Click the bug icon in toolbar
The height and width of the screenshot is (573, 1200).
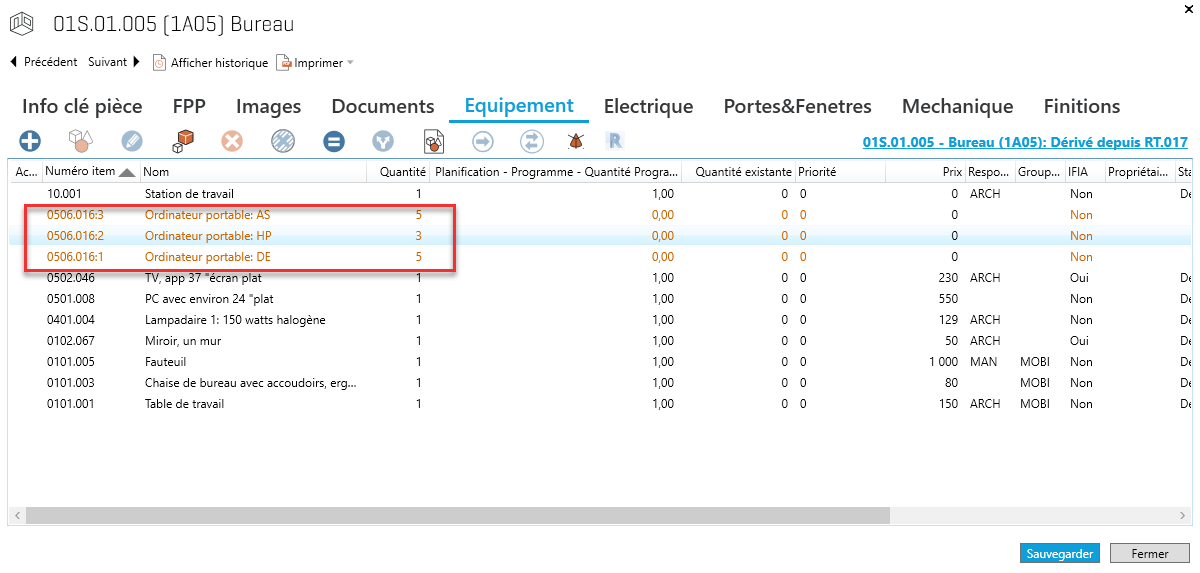click(576, 141)
